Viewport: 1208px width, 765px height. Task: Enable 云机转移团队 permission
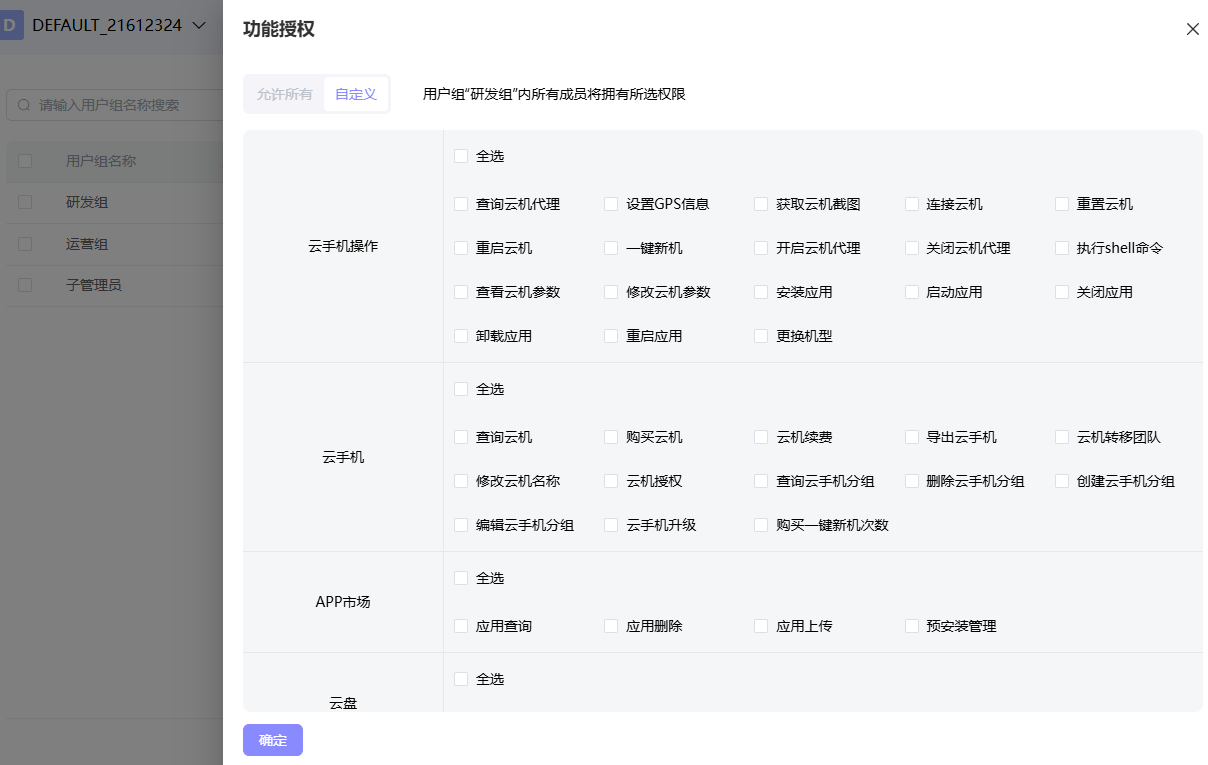point(1062,437)
